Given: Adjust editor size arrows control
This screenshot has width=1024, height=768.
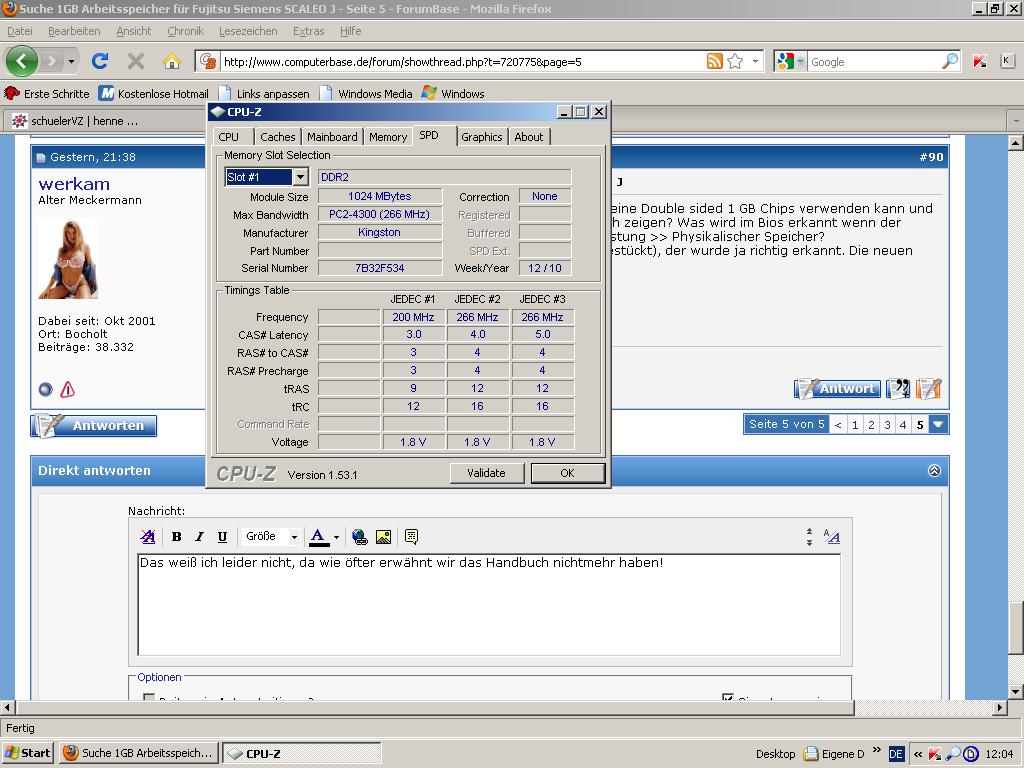Looking at the screenshot, I should pos(809,537).
